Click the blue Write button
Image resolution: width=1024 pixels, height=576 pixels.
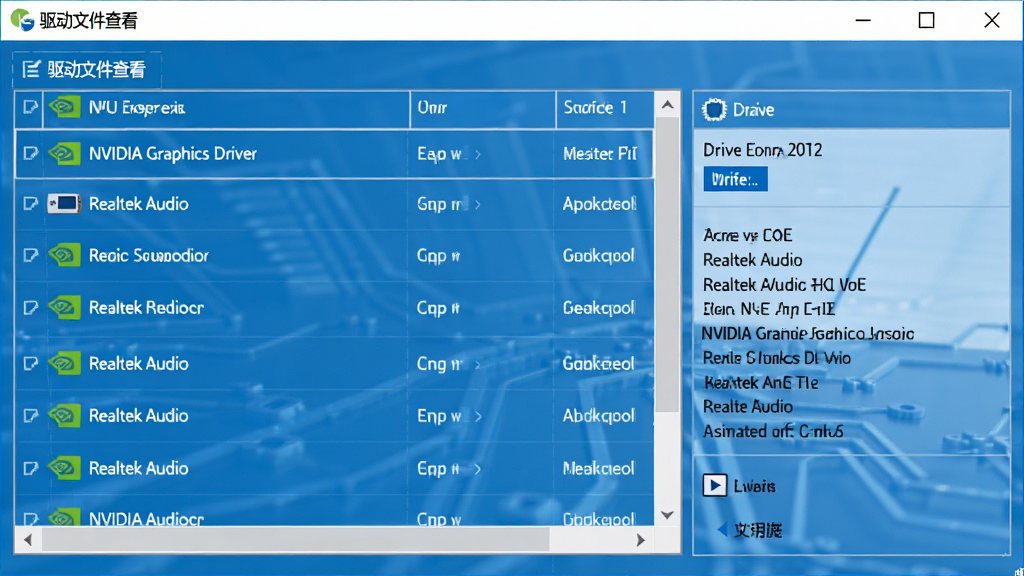tap(735, 179)
